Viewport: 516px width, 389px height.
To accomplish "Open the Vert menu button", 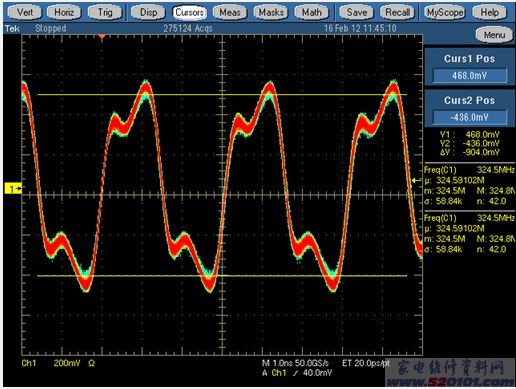I will (25, 13).
